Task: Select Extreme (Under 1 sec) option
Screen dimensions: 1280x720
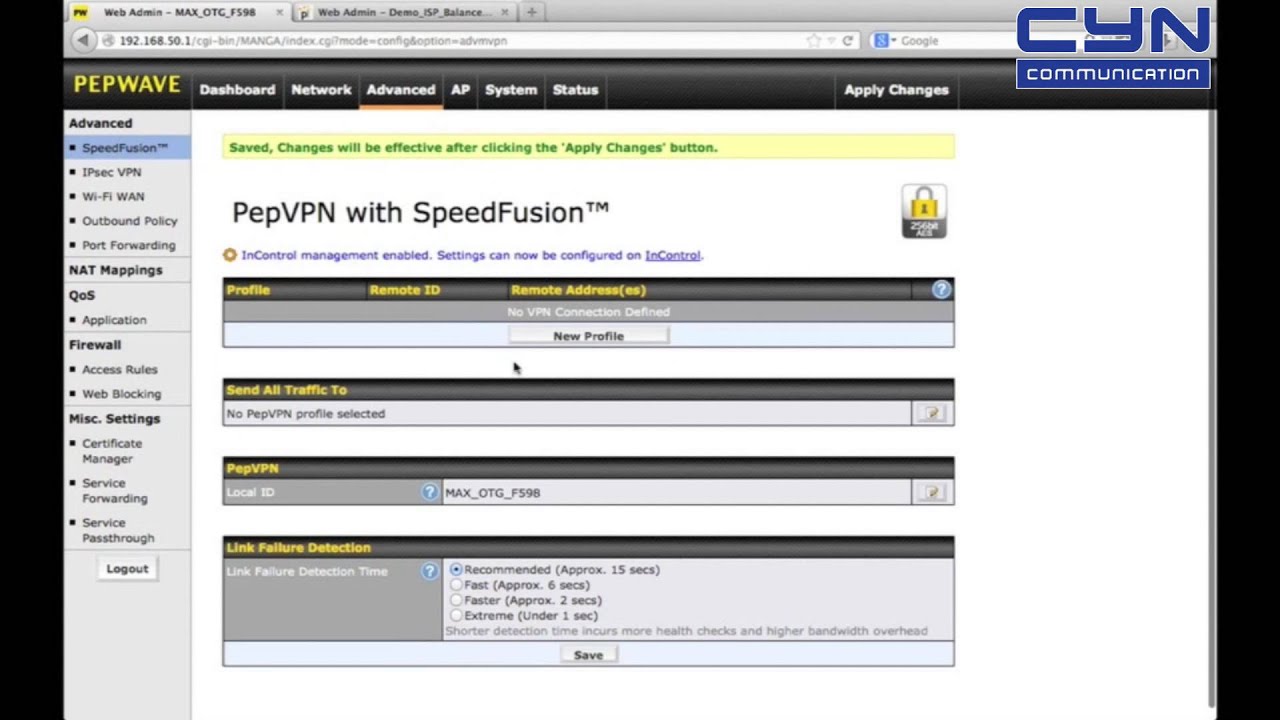Action: tap(456, 616)
